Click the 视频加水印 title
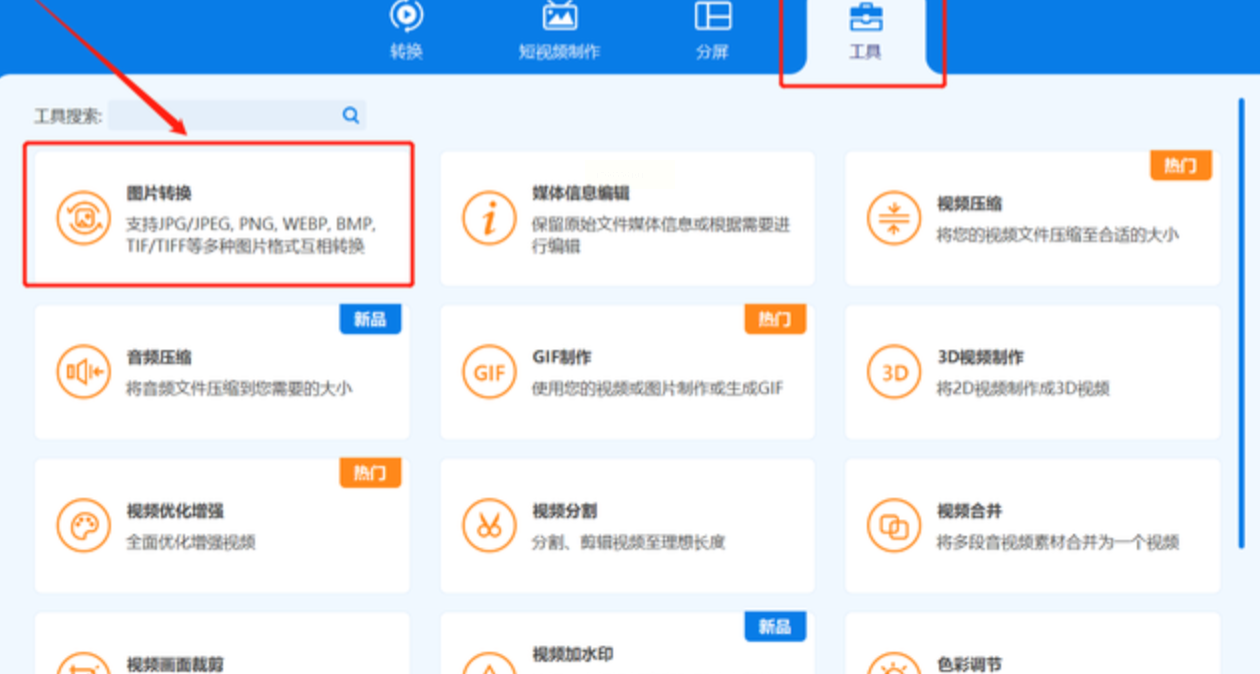Image resolution: width=1260 pixels, height=674 pixels. [x=572, y=655]
